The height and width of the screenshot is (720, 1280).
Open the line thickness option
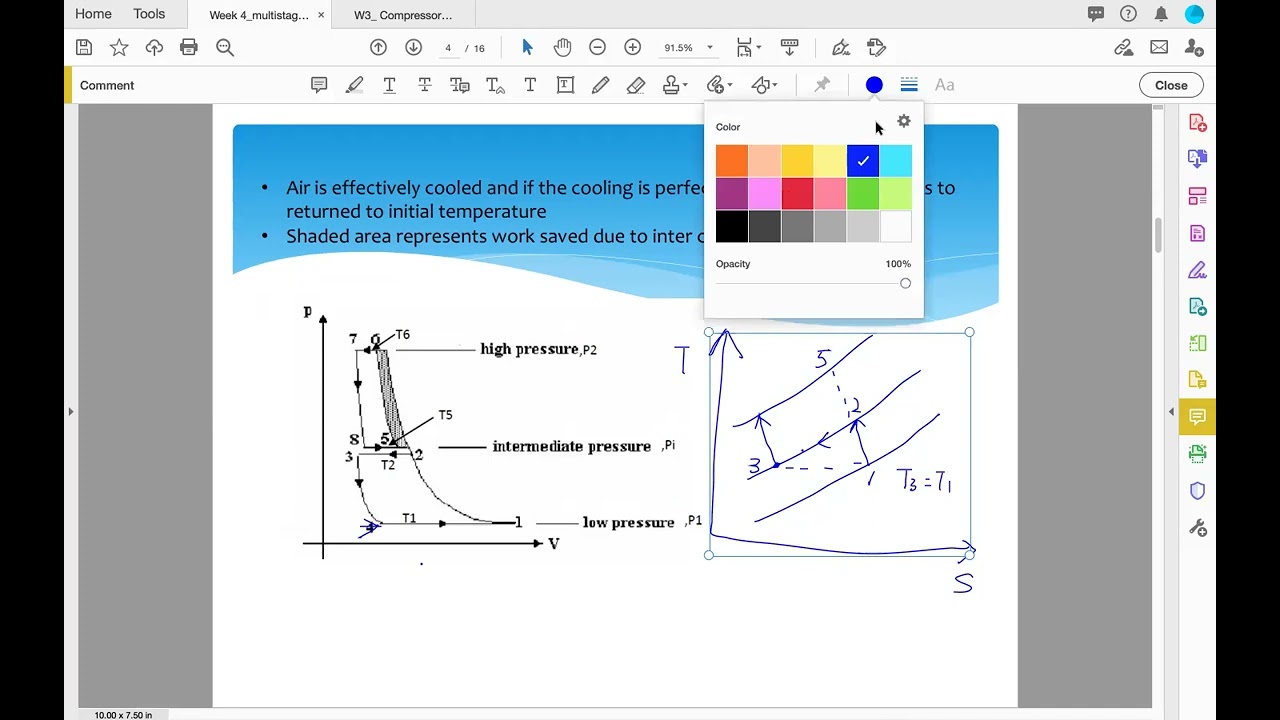coord(909,85)
